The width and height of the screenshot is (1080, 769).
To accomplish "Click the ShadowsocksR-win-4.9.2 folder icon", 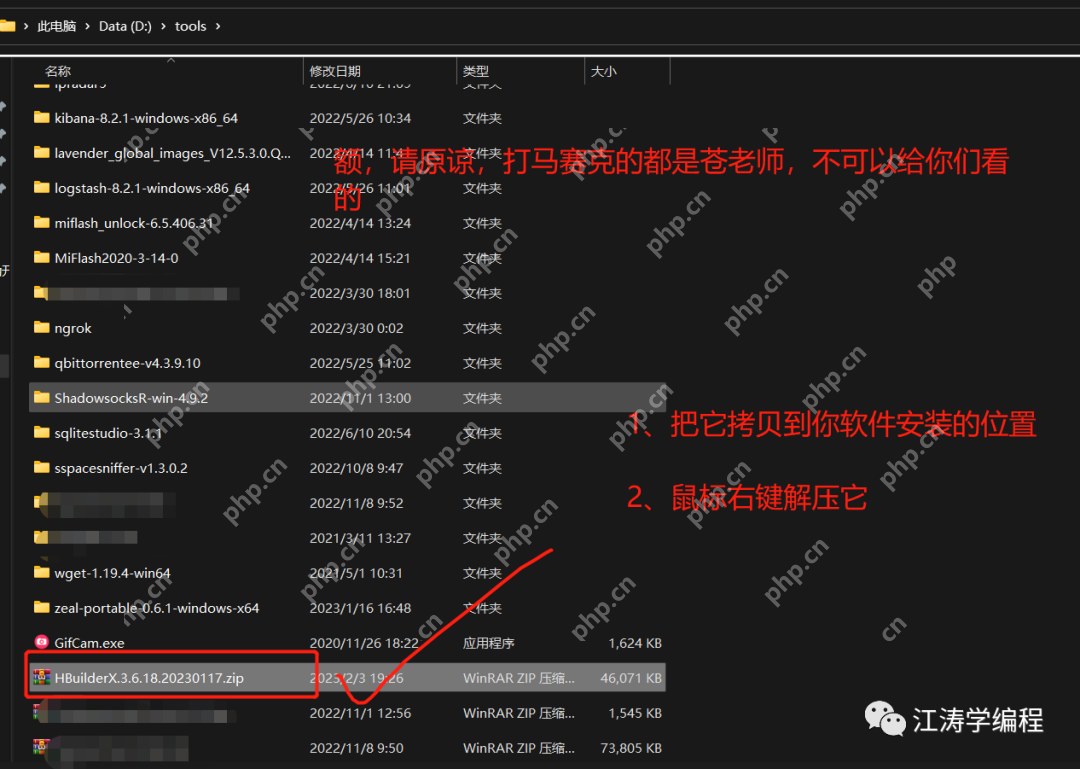I will [41, 398].
